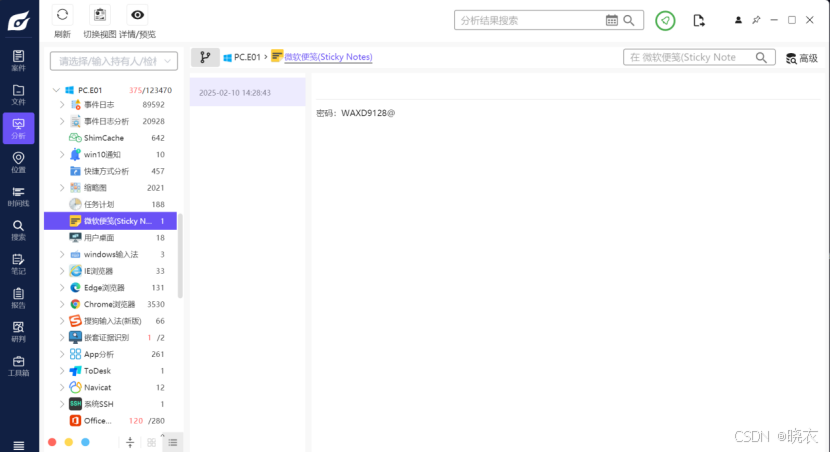Expand the 事件日志分析 tree node
This screenshot has height=452, width=830.
click(62, 121)
